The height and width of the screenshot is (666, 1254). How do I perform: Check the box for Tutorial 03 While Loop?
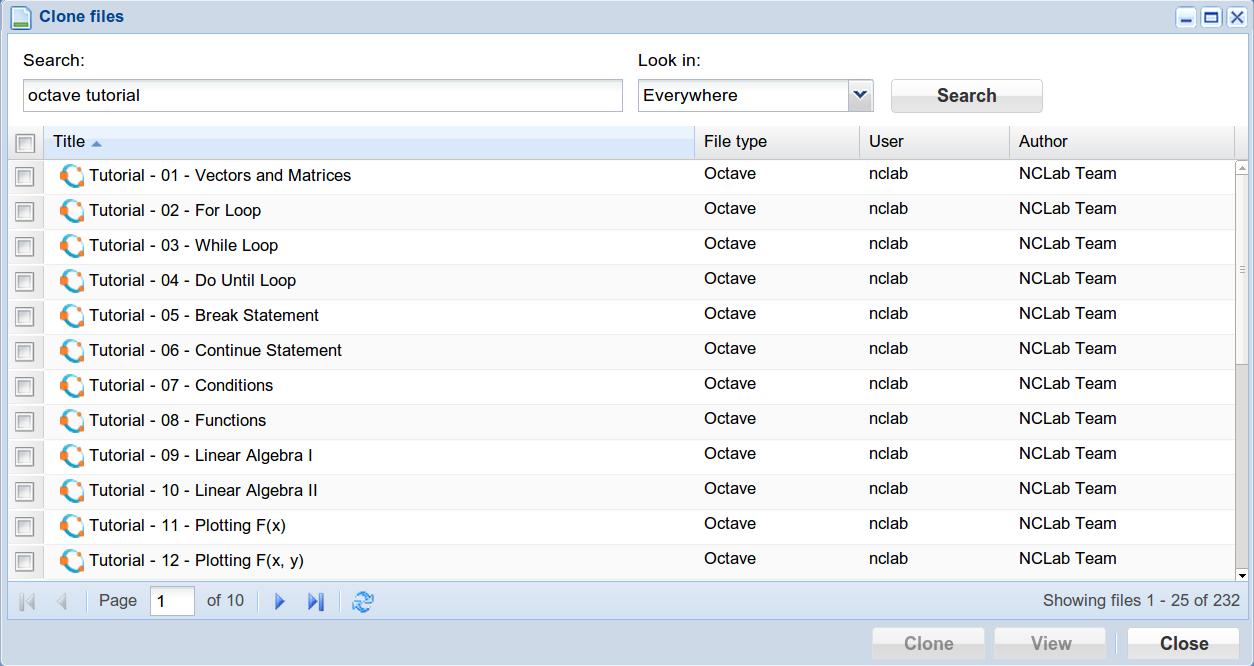coord(25,247)
